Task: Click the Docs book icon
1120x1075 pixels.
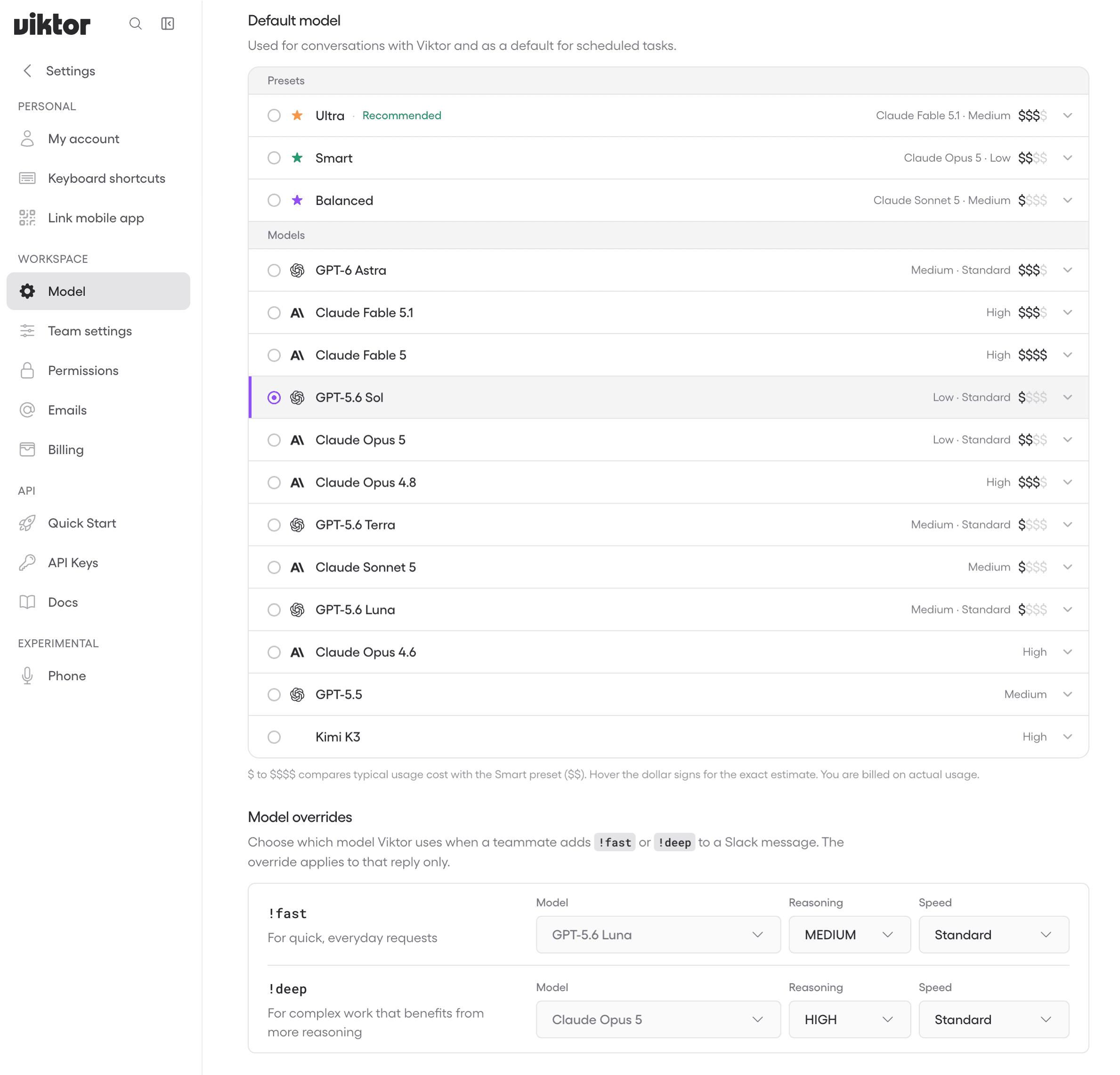Action: click(27, 603)
